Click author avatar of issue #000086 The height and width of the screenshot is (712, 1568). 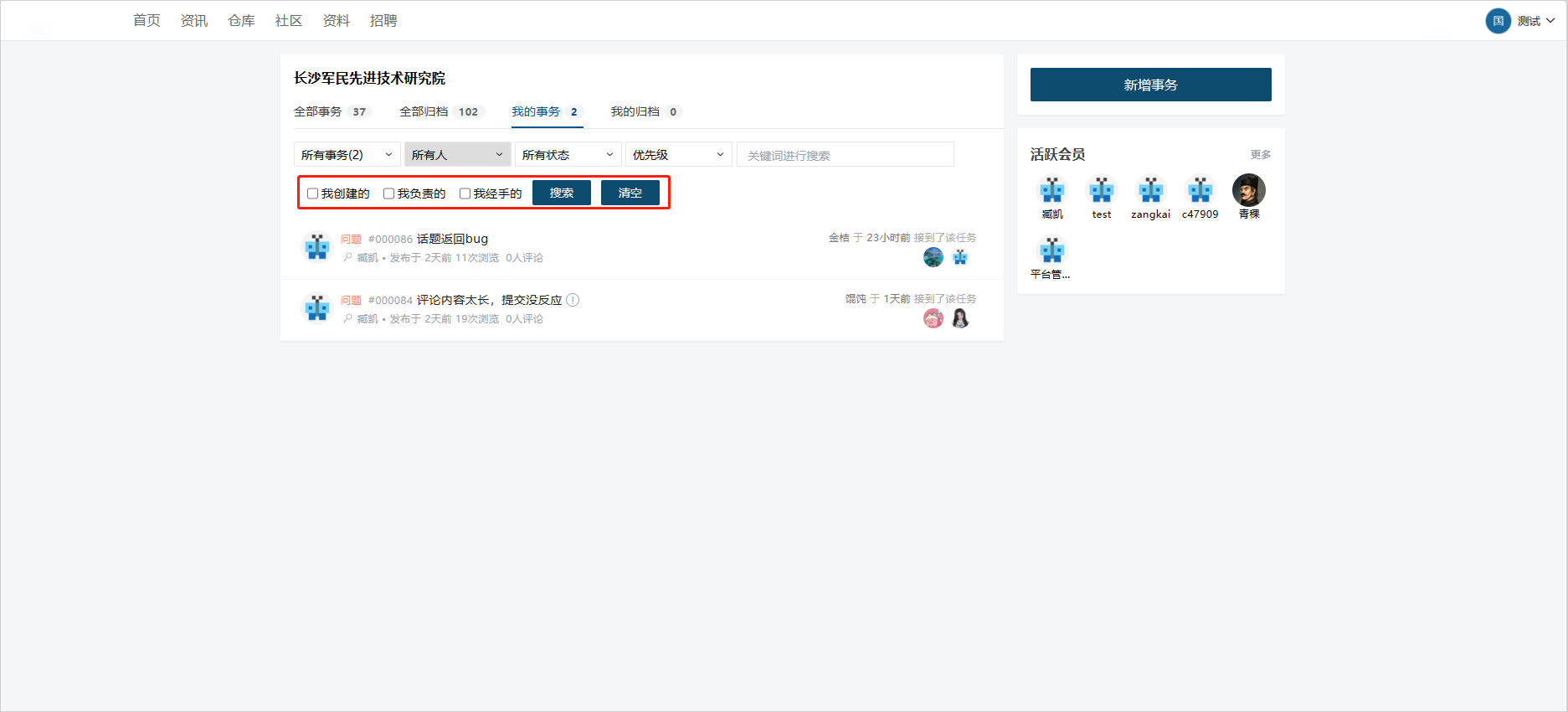point(317,247)
